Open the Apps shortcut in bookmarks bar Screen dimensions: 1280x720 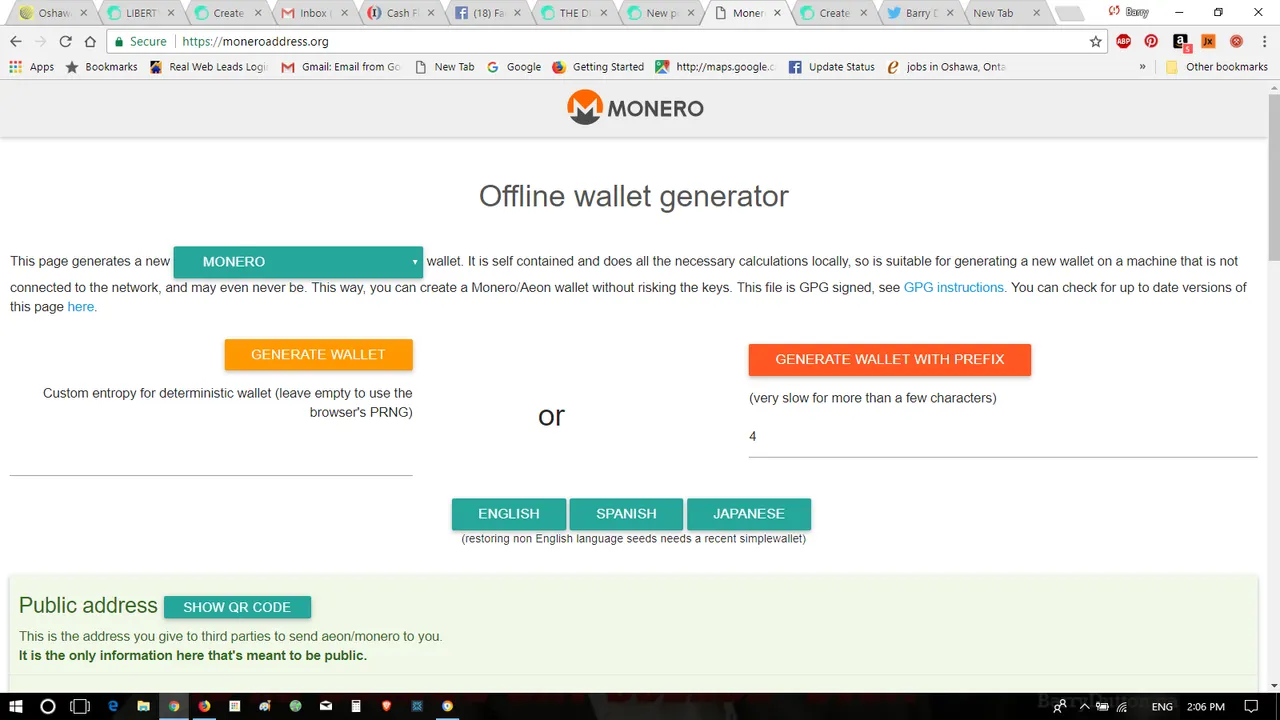(32, 67)
